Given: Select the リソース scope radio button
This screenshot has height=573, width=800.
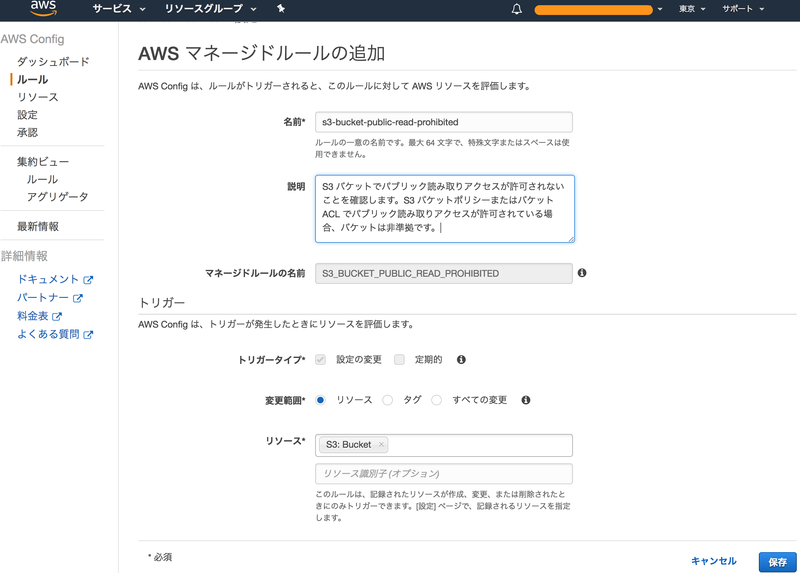Looking at the screenshot, I should point(320,400).
